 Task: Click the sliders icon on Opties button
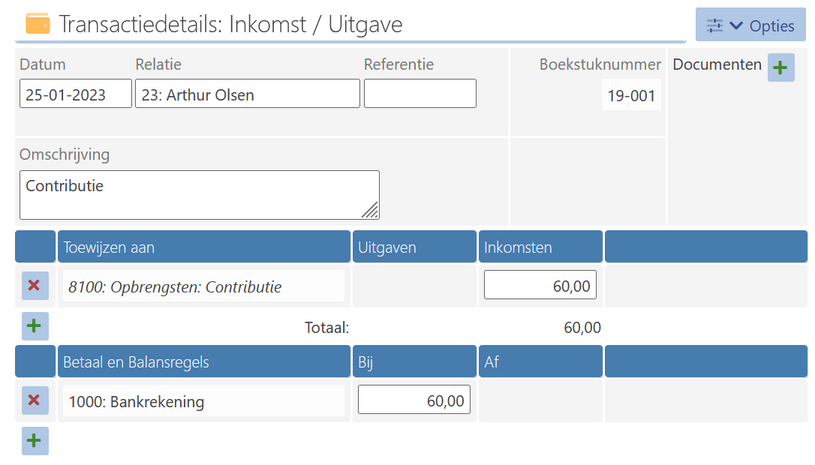click(x=714, y=26)
